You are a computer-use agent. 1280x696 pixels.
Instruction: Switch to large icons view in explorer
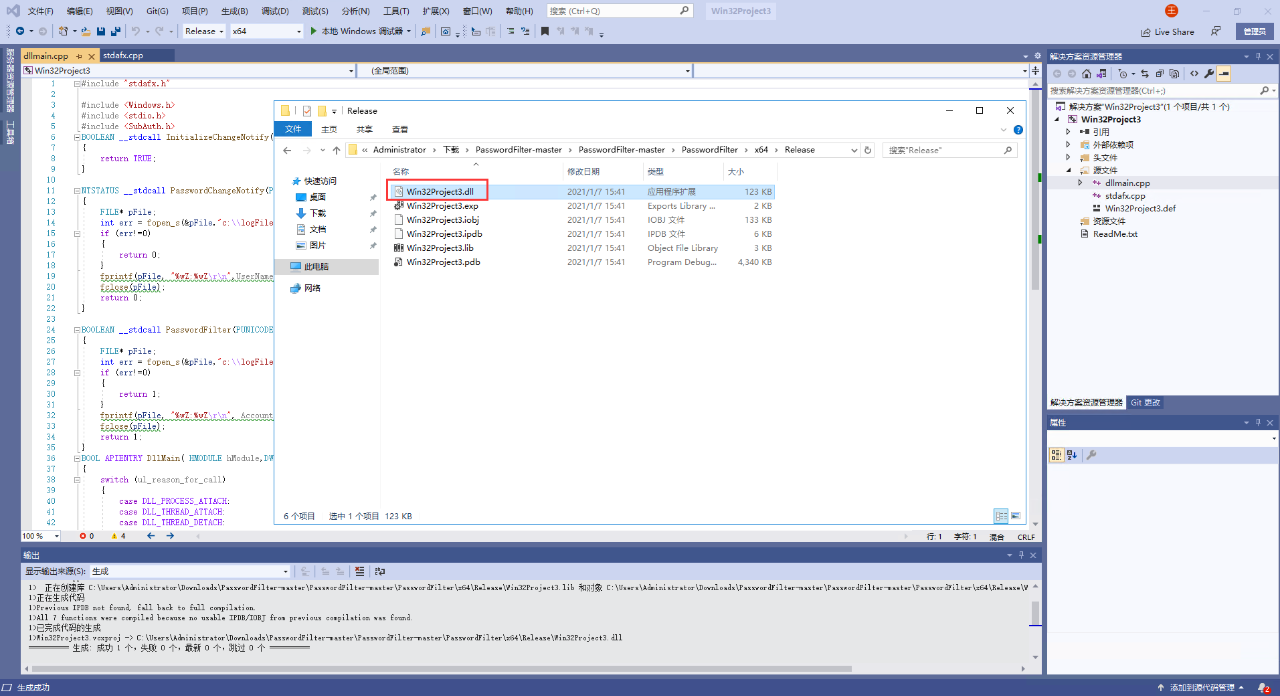[1016, 516]
